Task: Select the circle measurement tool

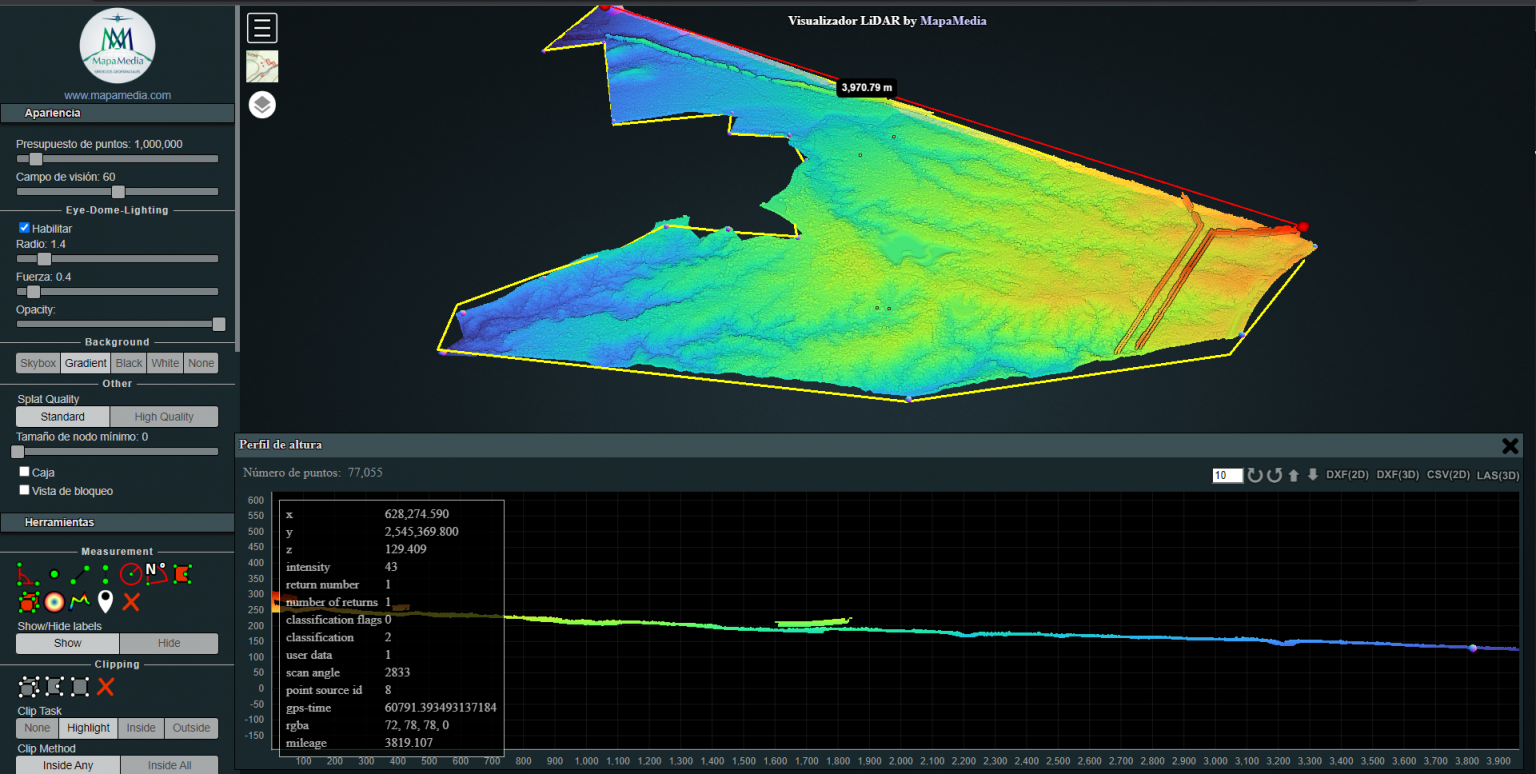Action: coord(130,574)
